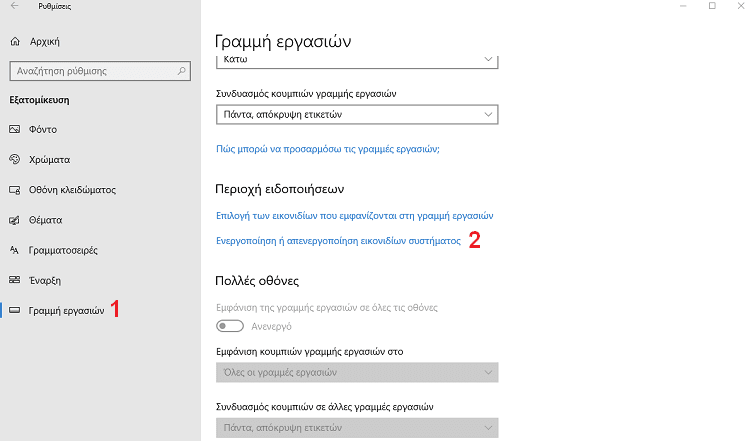Open the Συνδυασμός κουμπιών γραμμής εργασιών dropdown
This screenshot has height=441, width=750.
click(357, 114)
